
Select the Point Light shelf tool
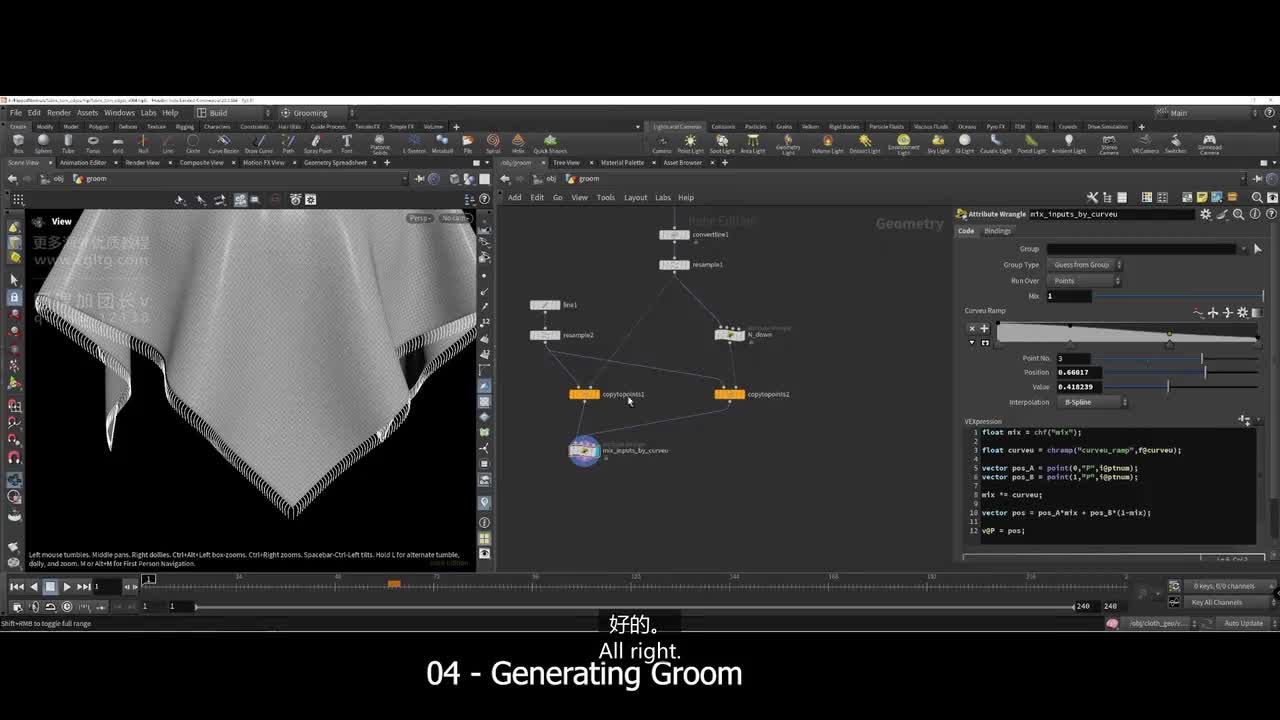click(x=690, y=144)
